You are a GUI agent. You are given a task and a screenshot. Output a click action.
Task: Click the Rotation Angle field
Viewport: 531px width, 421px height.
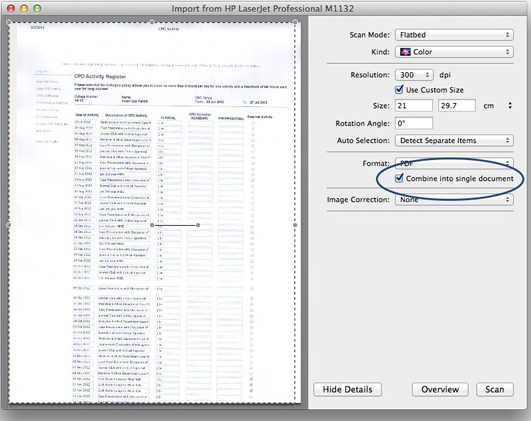414,123
